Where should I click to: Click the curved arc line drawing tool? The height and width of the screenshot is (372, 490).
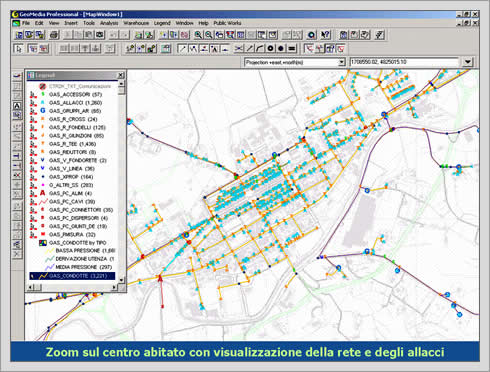[260, 49]
